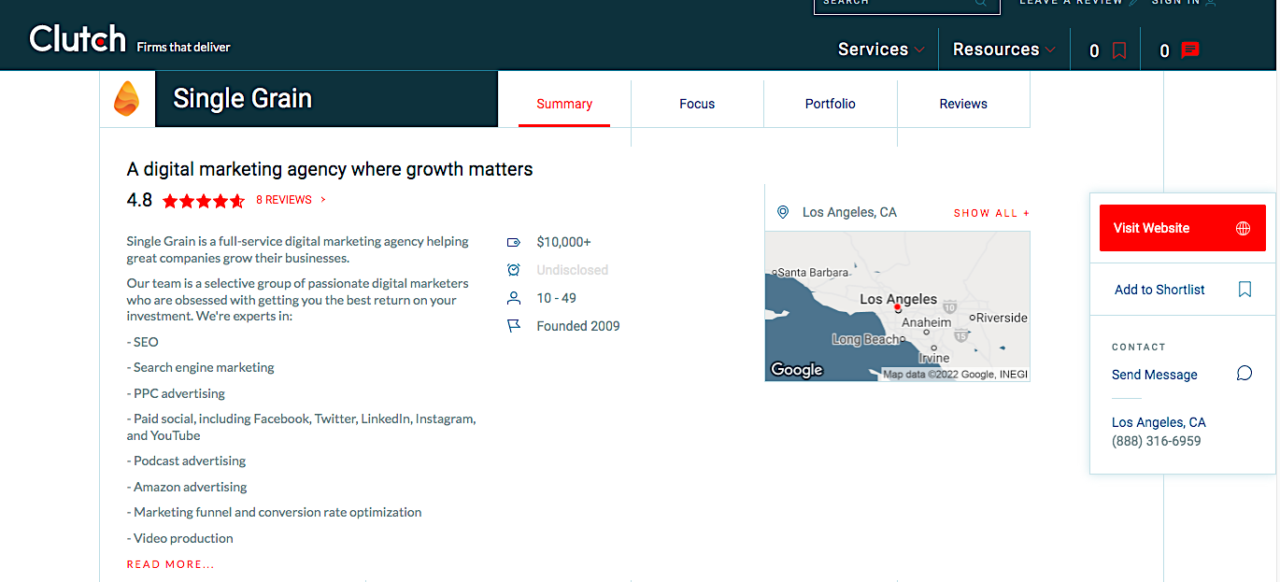
Task: Expand locations with SHOW ALL +
Action: point(991,213)
